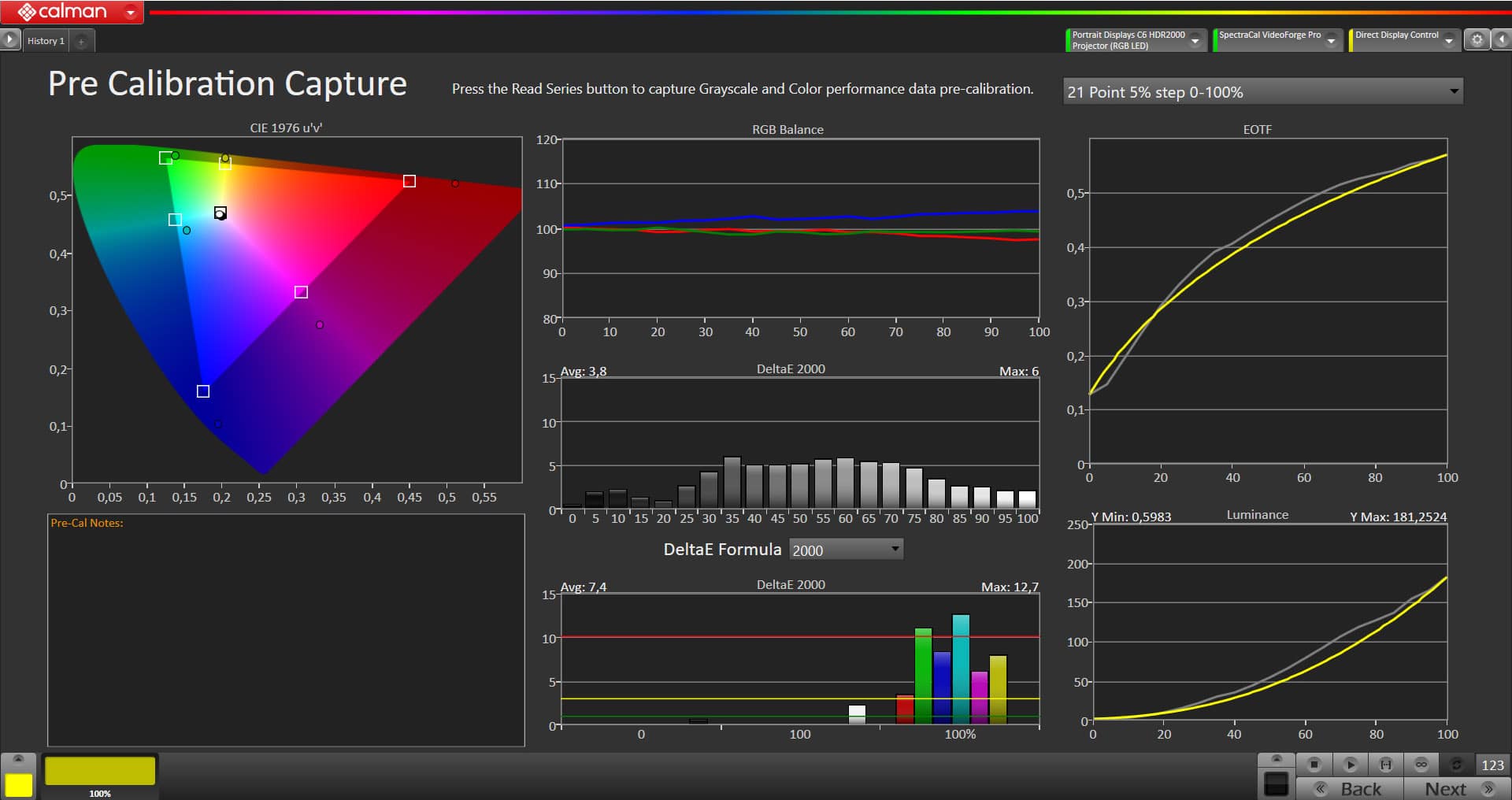
Task: Open the 21 Point 5% step dropdown
Action: point(1262,92)
